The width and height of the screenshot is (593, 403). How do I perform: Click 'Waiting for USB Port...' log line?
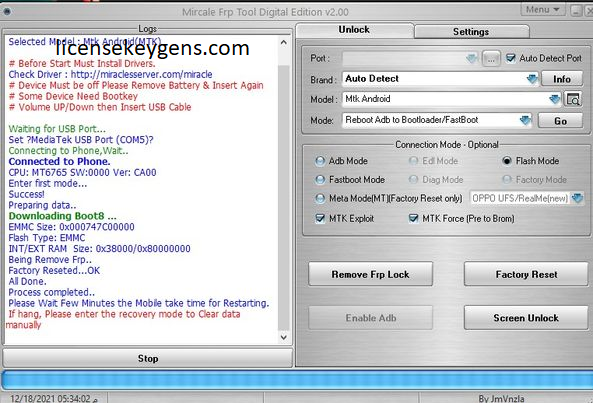click(57, 129)
